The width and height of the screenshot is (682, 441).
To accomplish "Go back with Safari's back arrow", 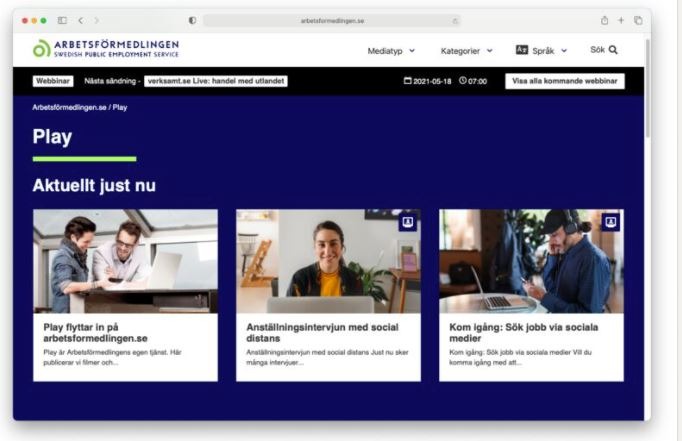I will 81,20.
